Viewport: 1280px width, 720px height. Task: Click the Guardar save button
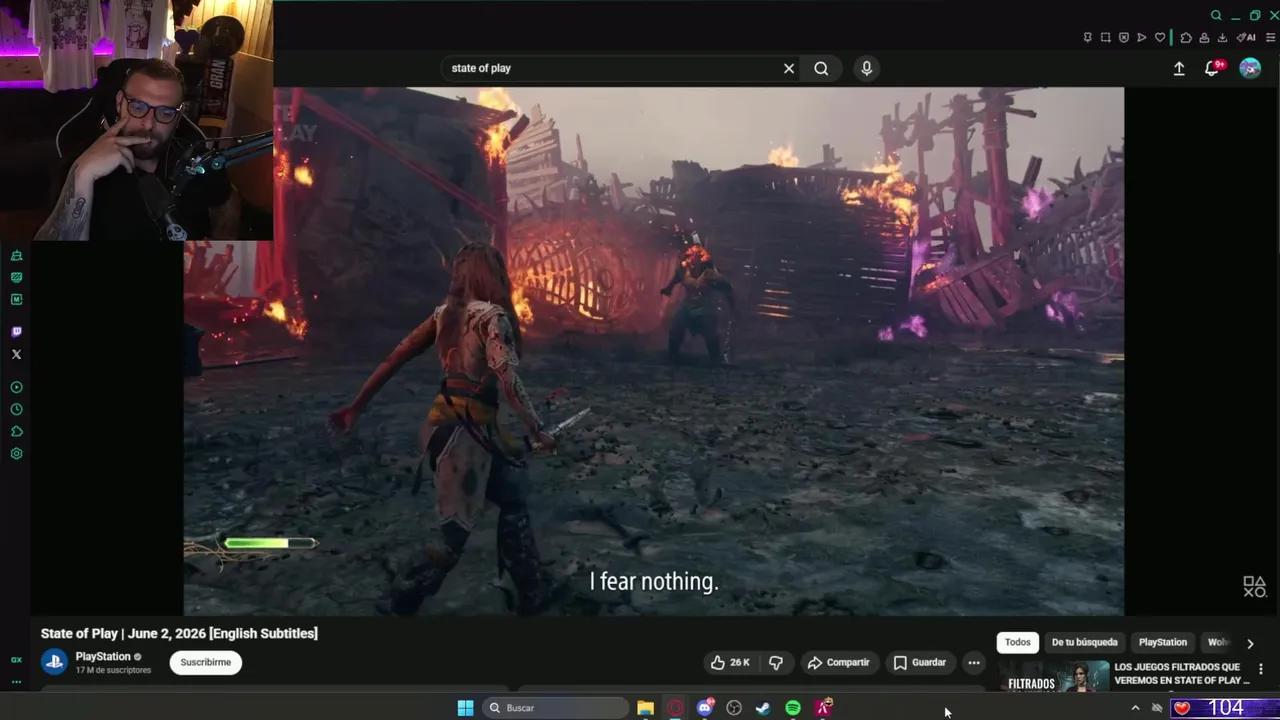919,662
